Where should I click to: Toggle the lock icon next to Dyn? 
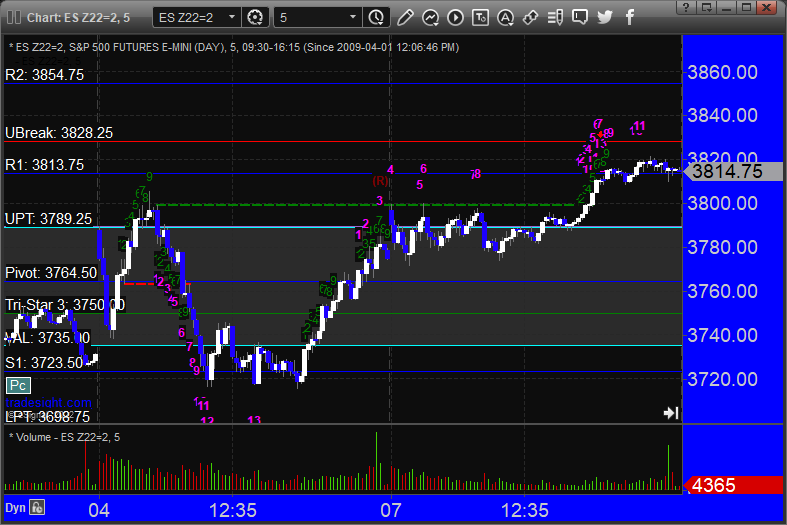(37, 507)
